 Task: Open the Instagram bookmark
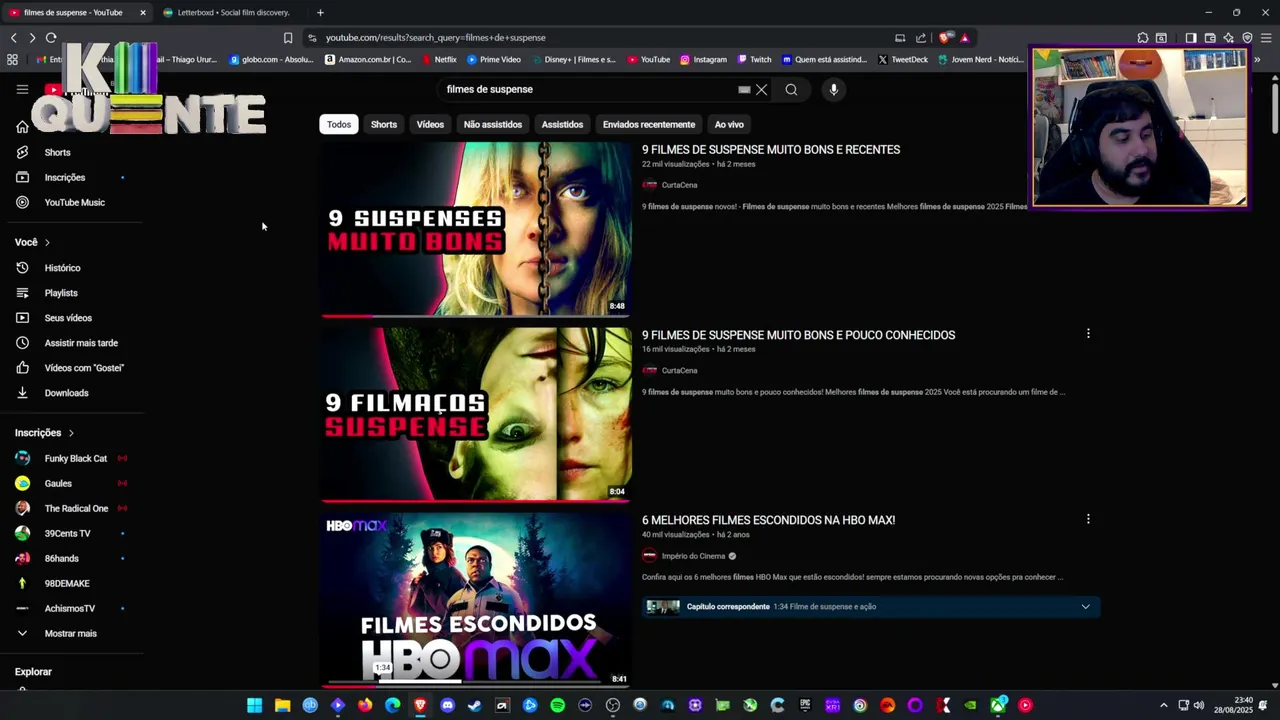pos(703,59)
